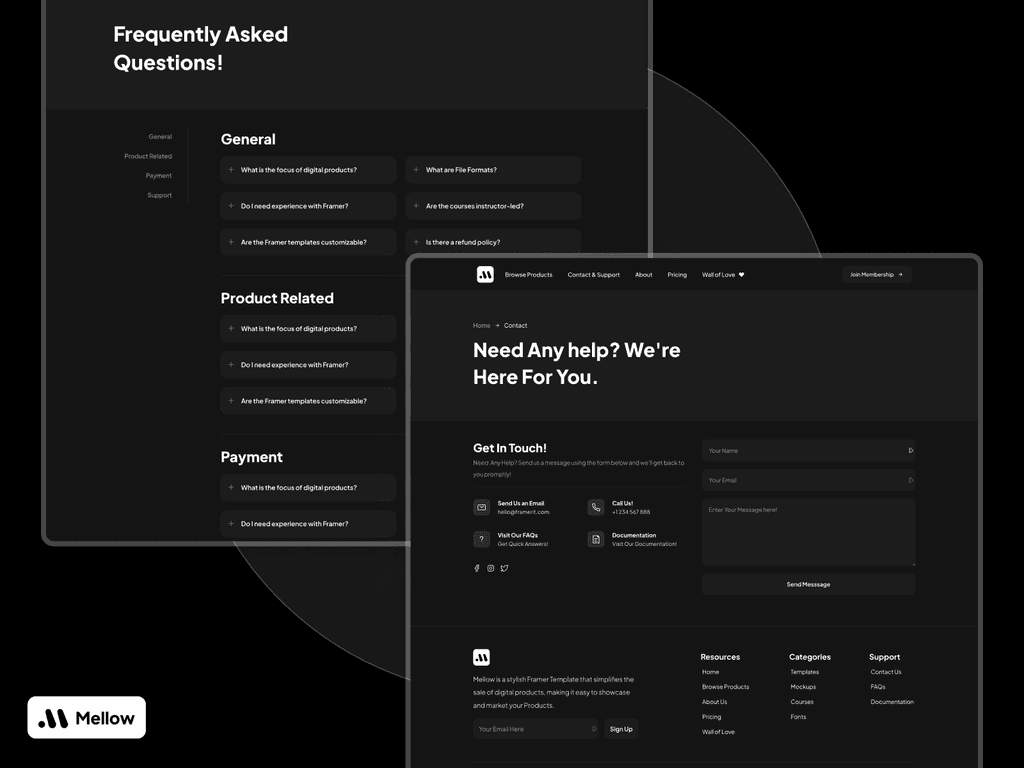Image resolution: width=1024 pixels, height=768 pixels.
Task: Open Browse Products under footer Resources
Action: pyautogui.click(x=726, y=687)
